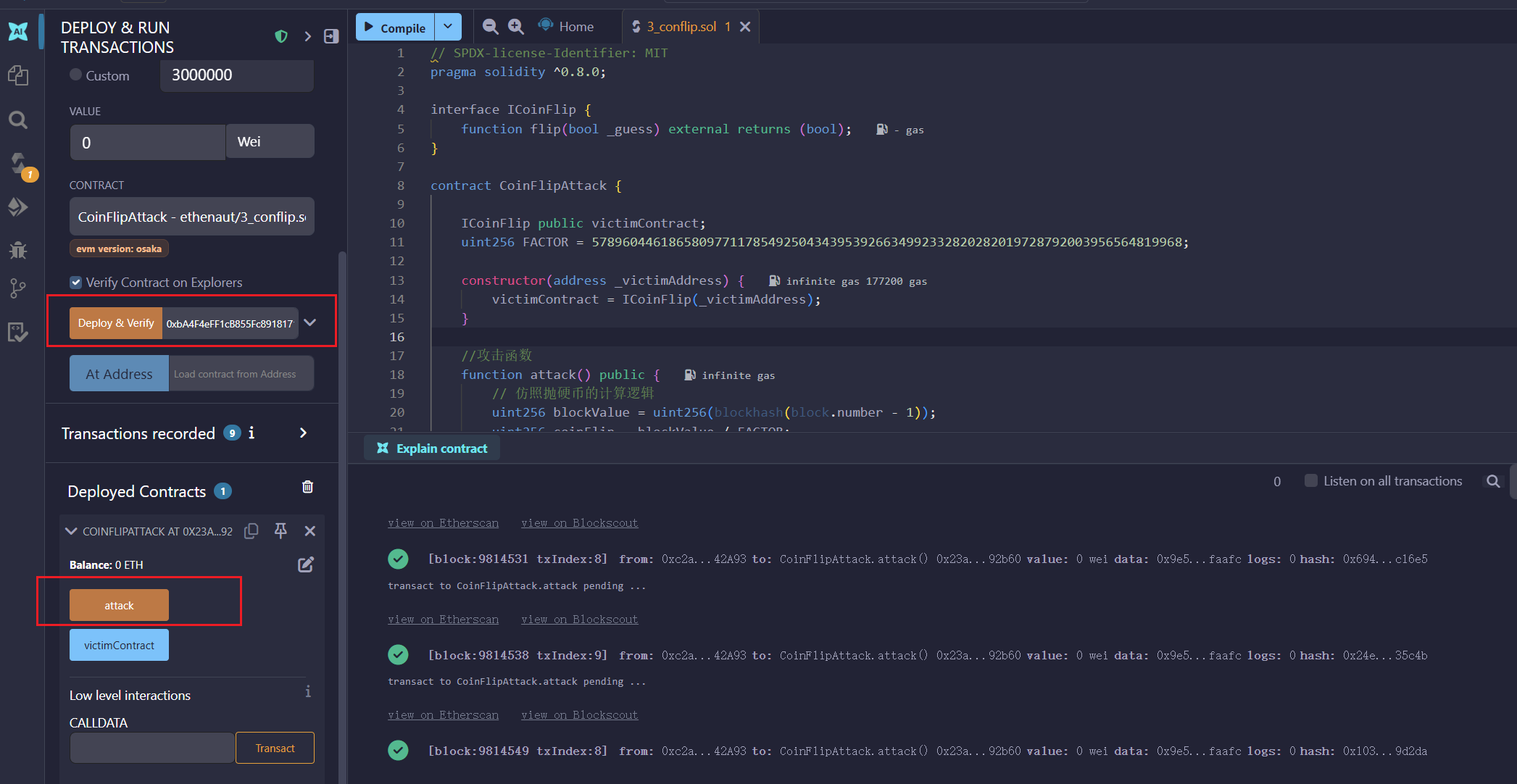This screenshot has width=1517, height=784.
Task: Click the CALLDATA input field
Action: click(152, 748)
